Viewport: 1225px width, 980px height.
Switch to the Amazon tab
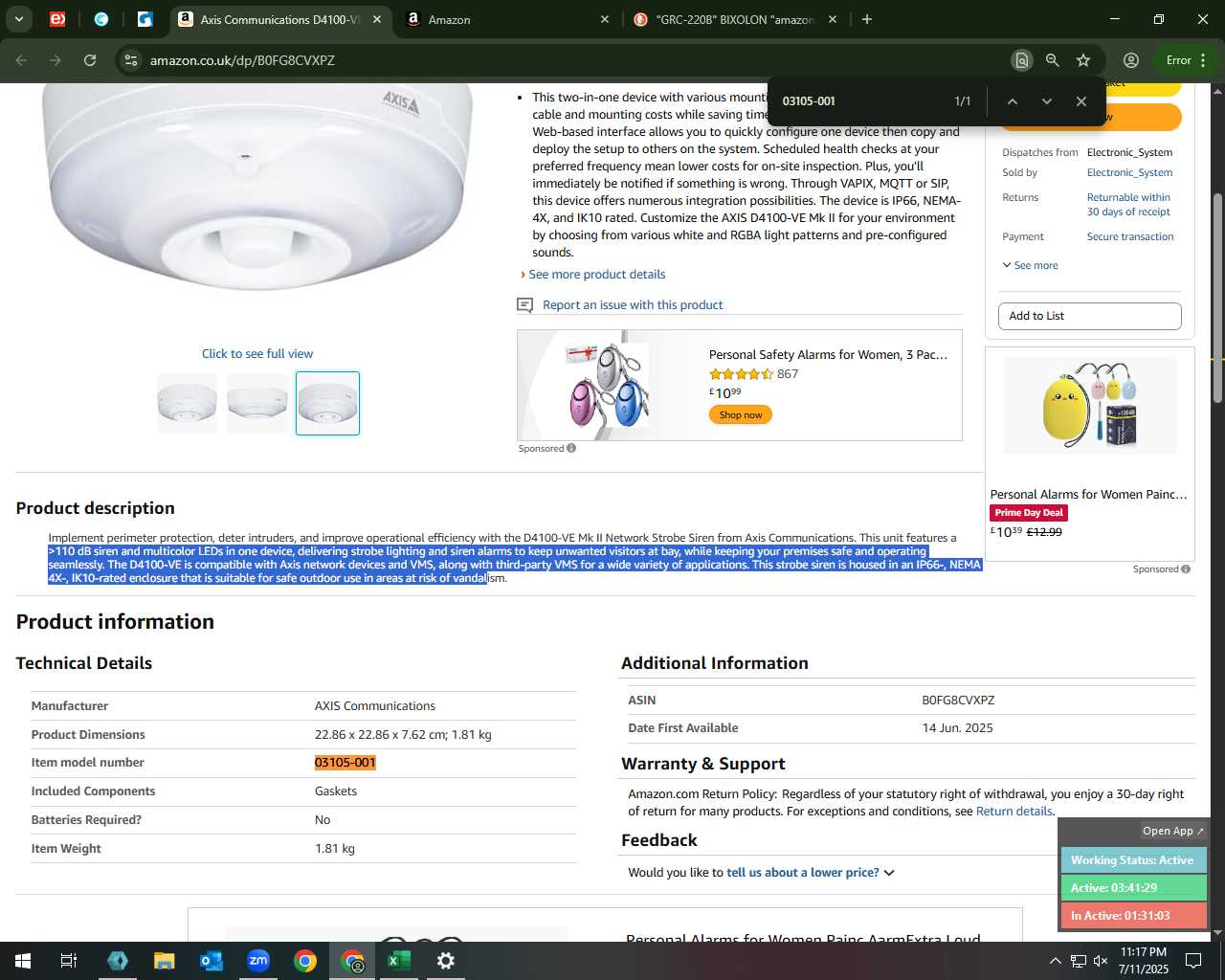point(507,19)
